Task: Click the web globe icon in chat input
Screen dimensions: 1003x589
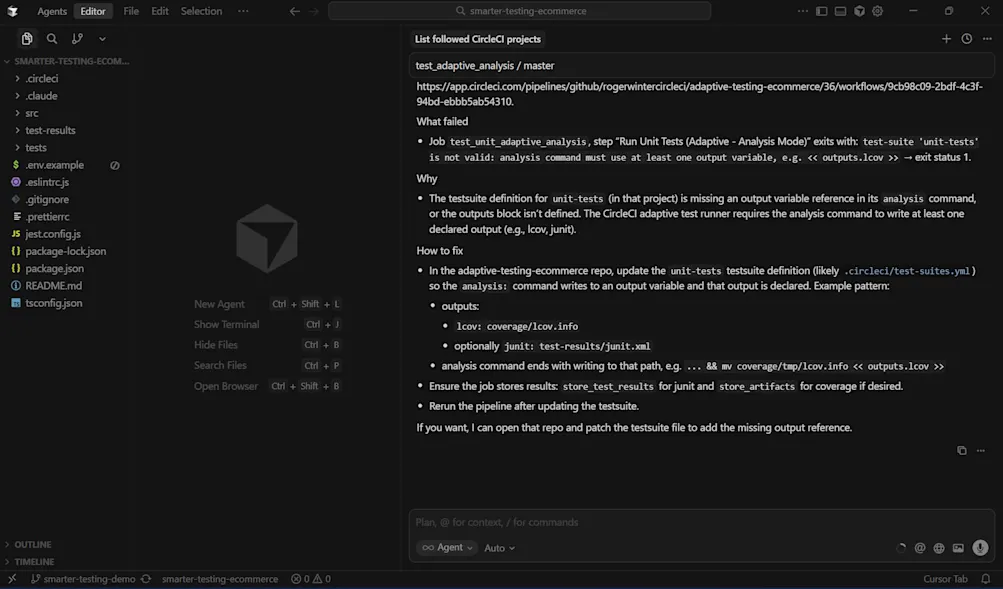Action: click(x=939, y=547)
